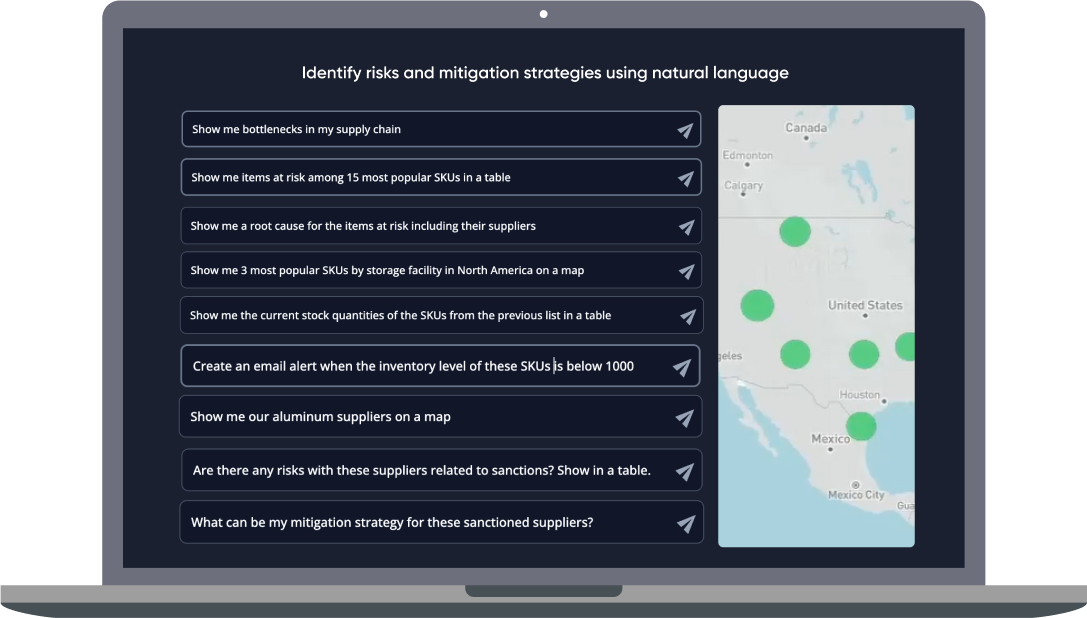
Task: Send the 'root cause for the items at risk' query
Action: click(x=686, y=227)
